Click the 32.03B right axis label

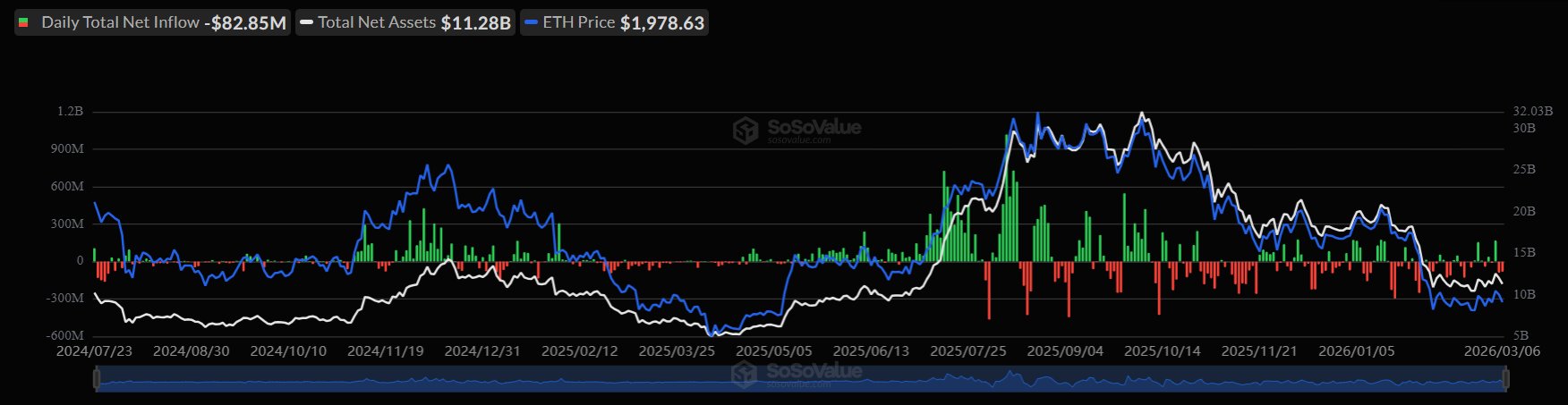coord(1532,112)
